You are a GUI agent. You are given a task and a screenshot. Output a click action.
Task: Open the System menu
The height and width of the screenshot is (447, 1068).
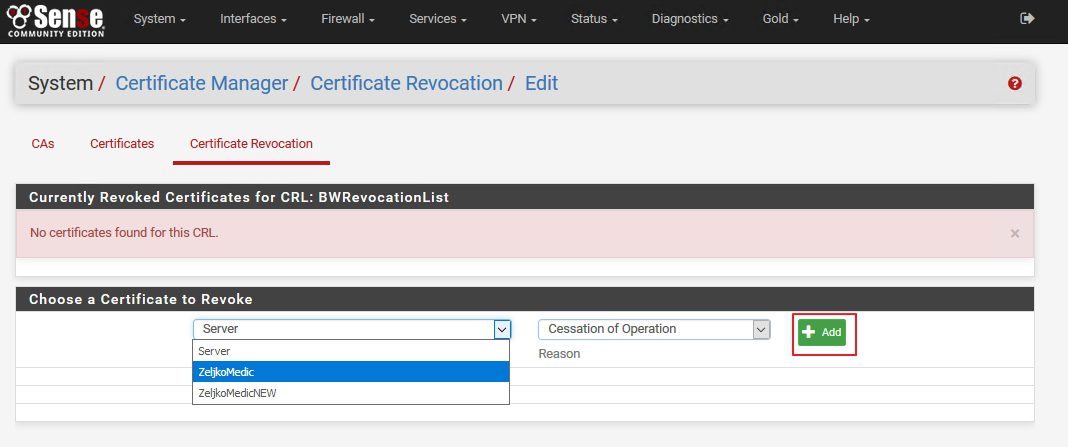(160, 20)
